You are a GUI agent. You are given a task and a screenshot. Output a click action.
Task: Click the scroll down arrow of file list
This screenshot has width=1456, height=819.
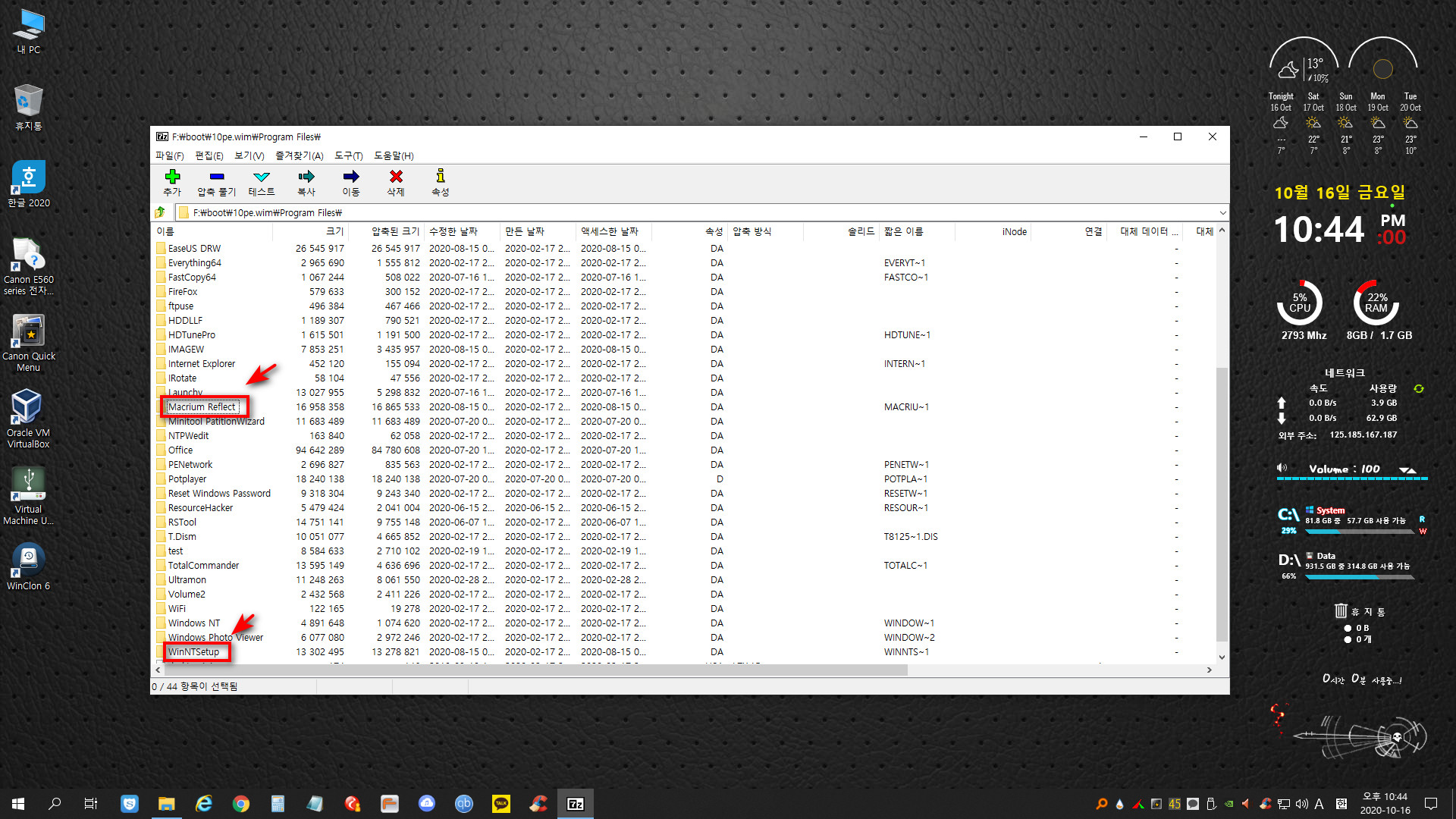point(1222,657)
